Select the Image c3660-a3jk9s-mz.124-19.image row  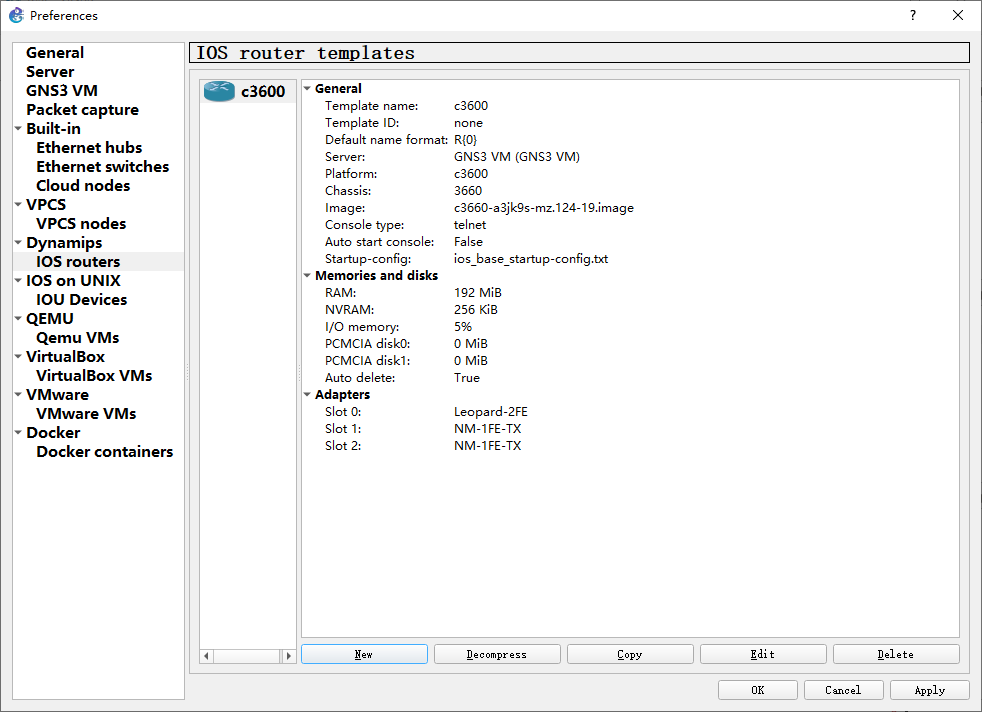coord(630,208)
